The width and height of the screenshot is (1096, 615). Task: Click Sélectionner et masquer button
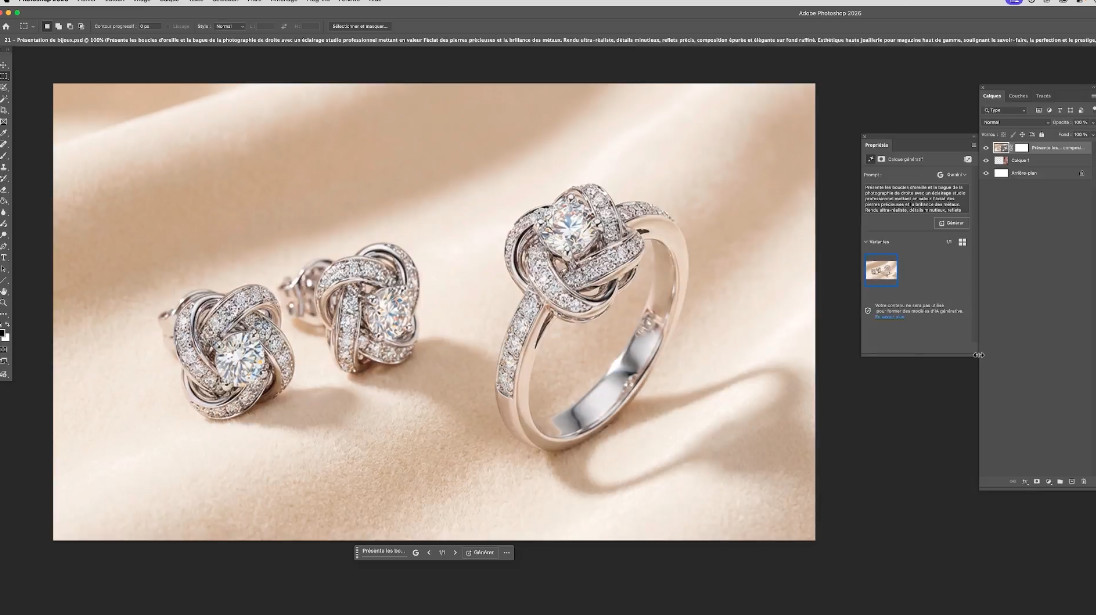360,26
